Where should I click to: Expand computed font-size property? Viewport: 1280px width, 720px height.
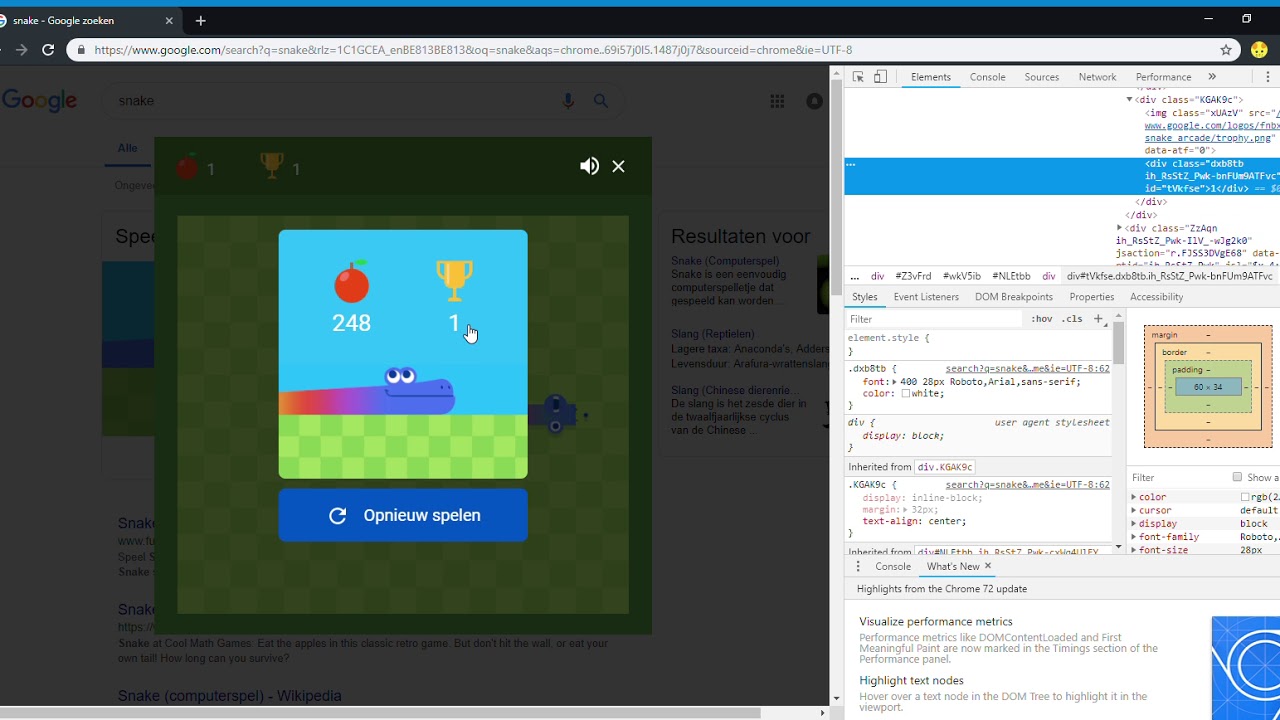coord(1134,550)
